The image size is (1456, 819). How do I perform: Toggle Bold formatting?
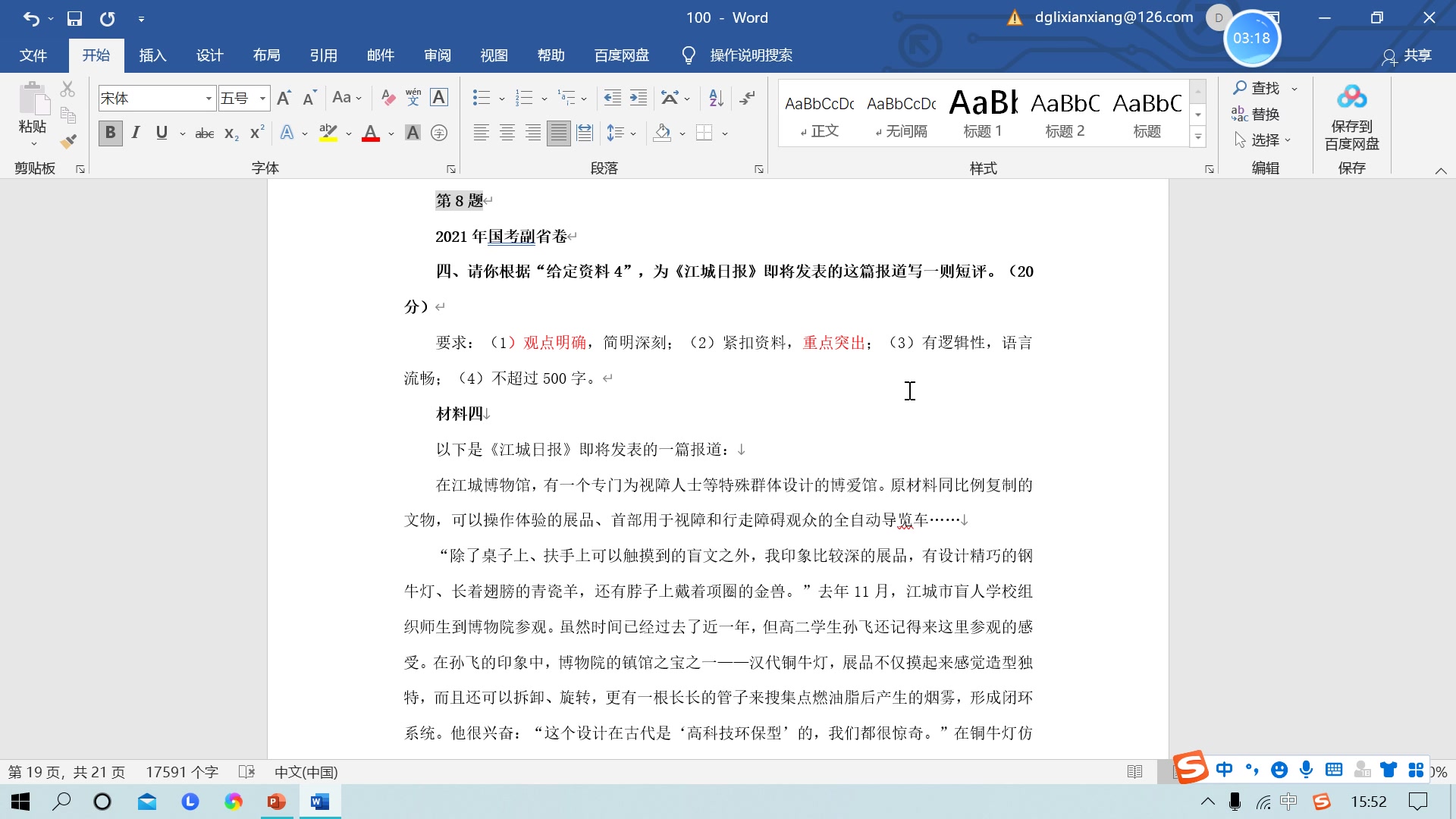(111, 133)
